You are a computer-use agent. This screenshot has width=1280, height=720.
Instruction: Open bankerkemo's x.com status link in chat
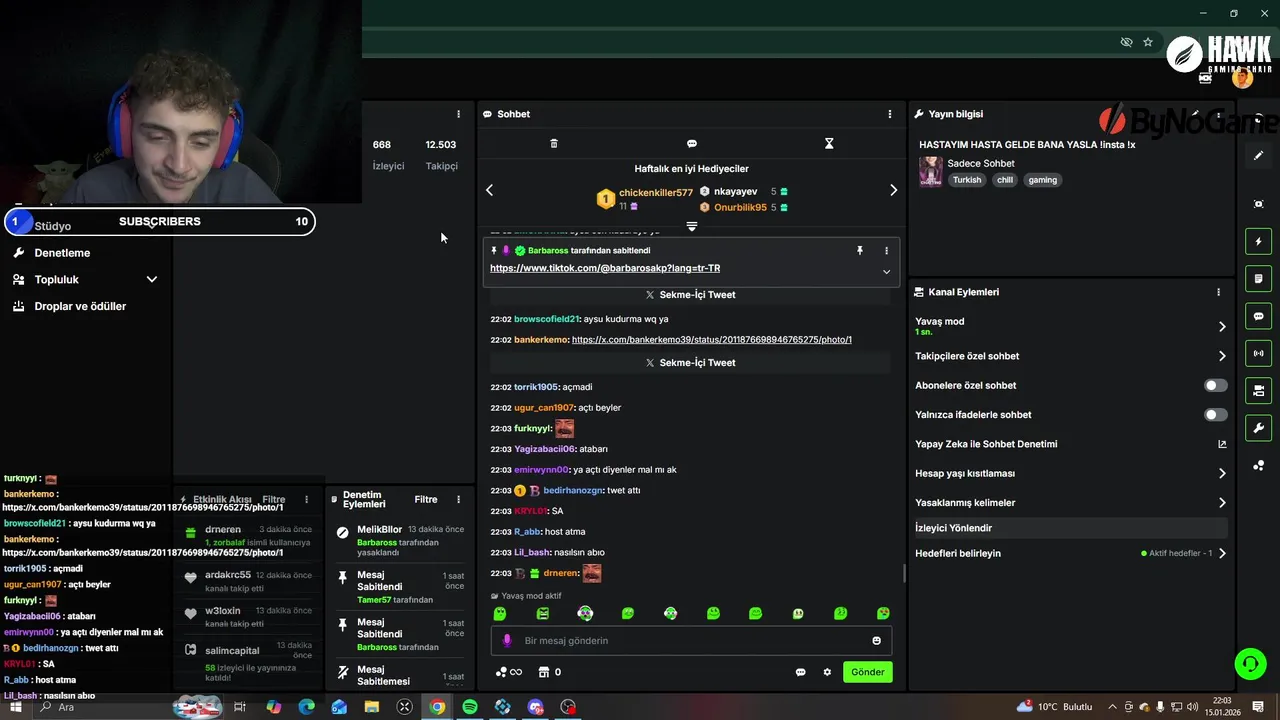click(x=712, y=340)
